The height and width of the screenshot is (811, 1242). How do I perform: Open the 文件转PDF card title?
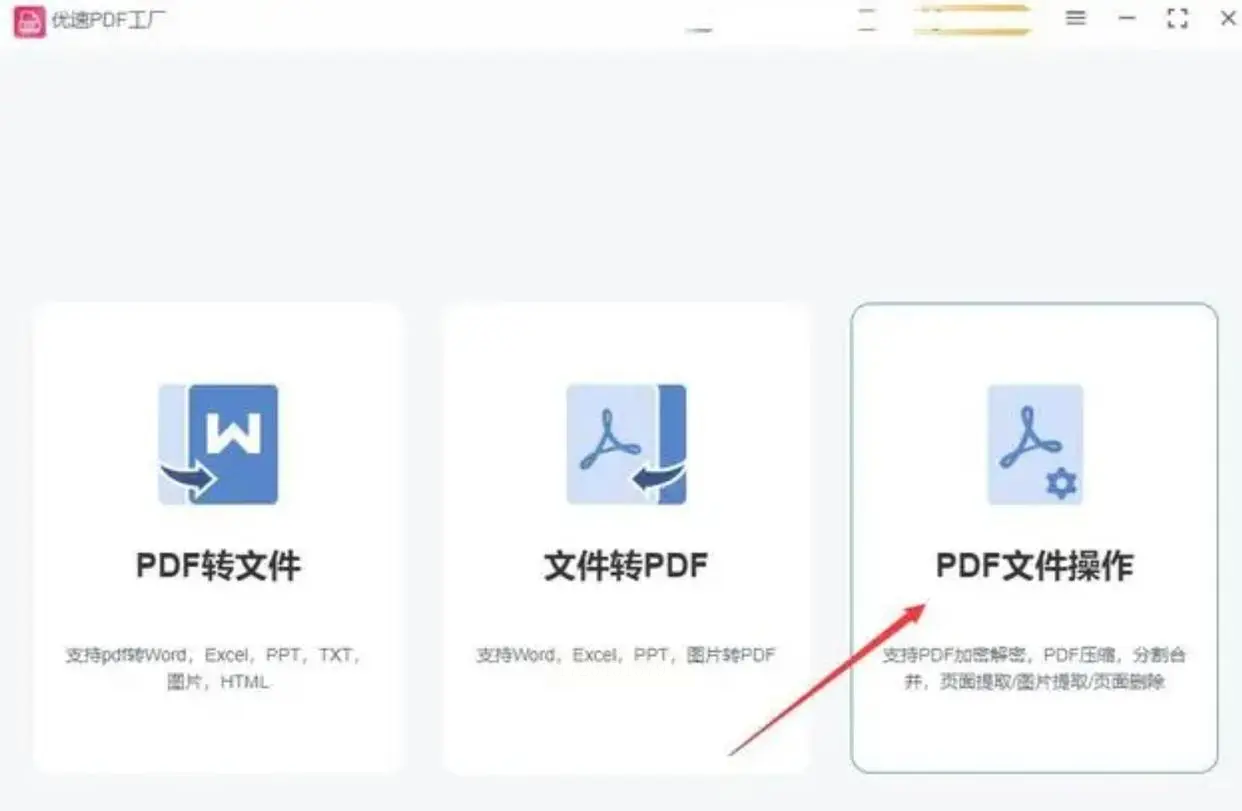(626, 567)
